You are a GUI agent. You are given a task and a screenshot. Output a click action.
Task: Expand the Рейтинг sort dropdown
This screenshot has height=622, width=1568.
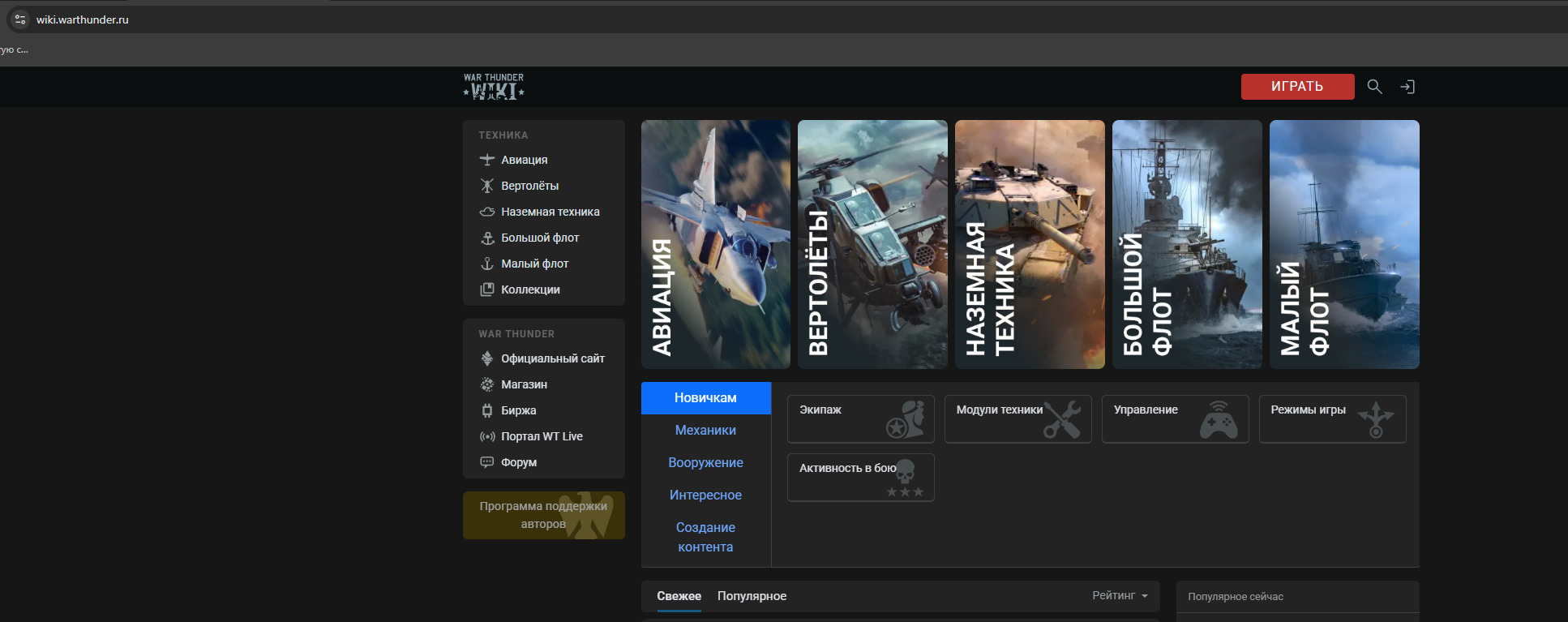(1120, 595)
